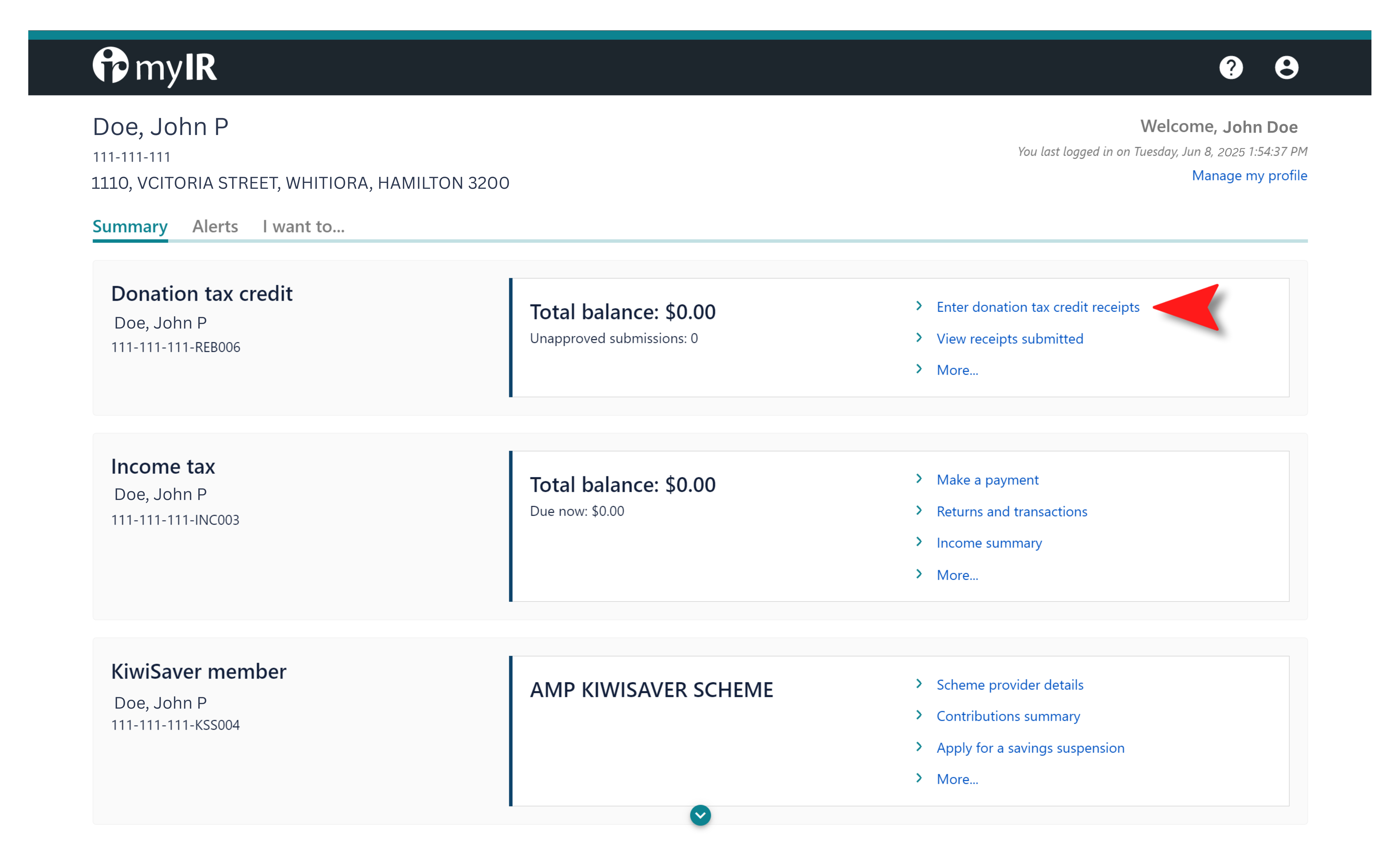Open More... under KiwiSaver member

pyautogui.click(x=957, y=779)
